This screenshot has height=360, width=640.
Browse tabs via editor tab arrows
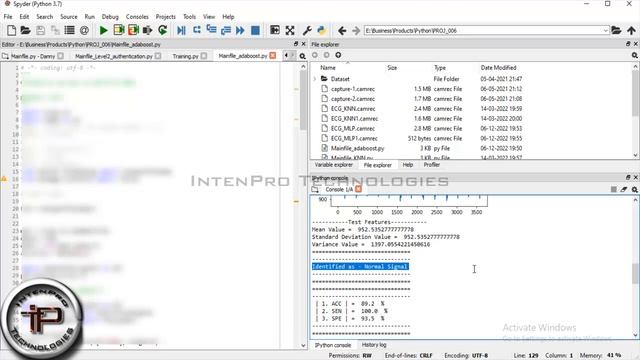(x=289, y=56)
